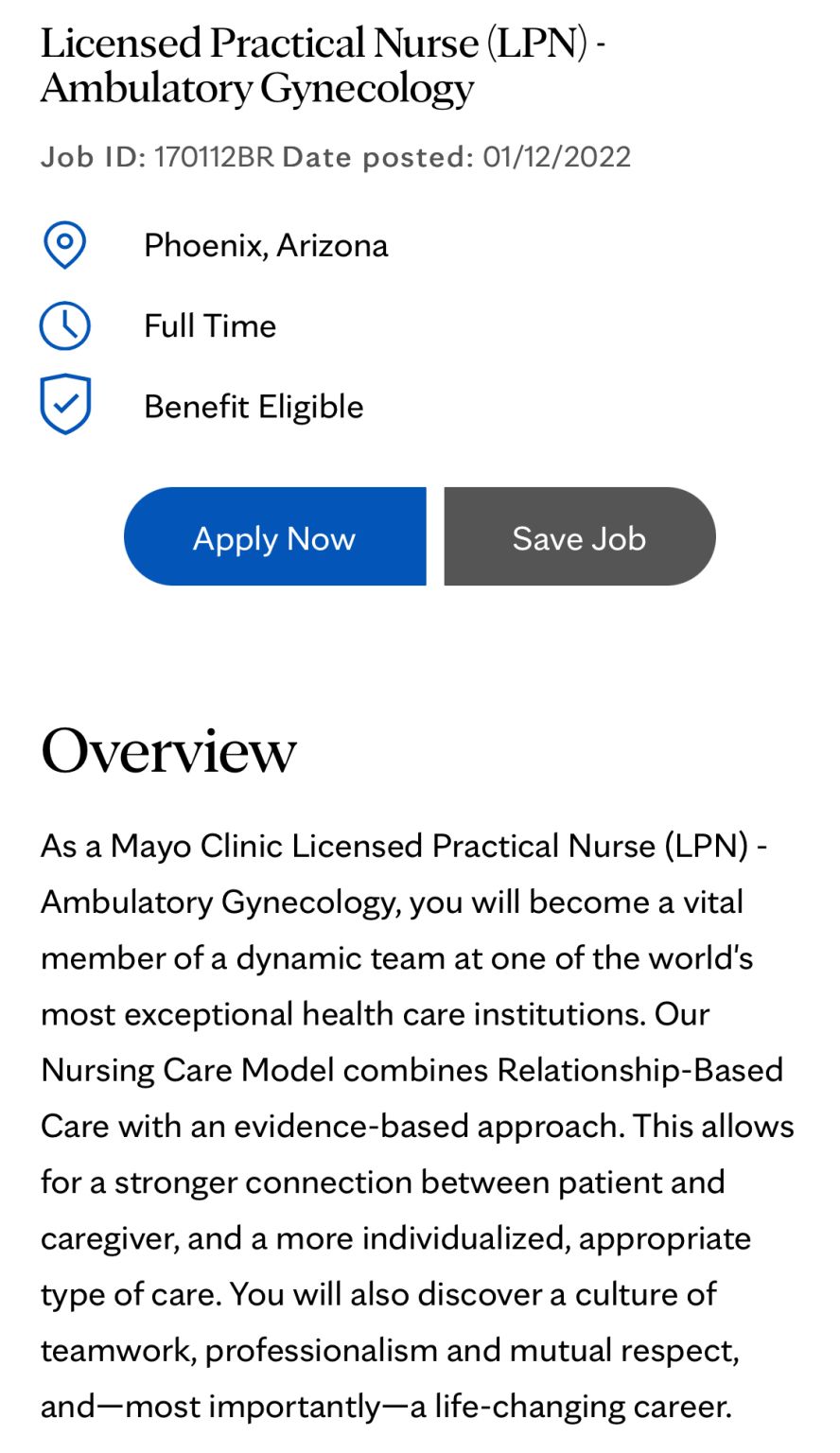Click the Benefit Eligible label
The image size is (840, 1453).
tap(254, 407)
